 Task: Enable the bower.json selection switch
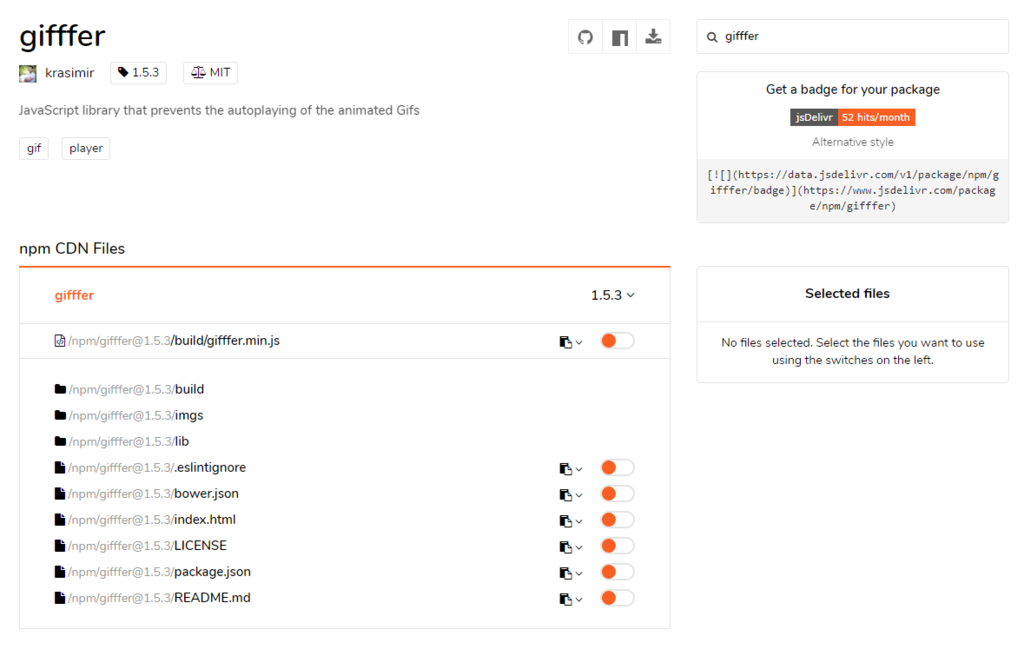tap(617, 493)
